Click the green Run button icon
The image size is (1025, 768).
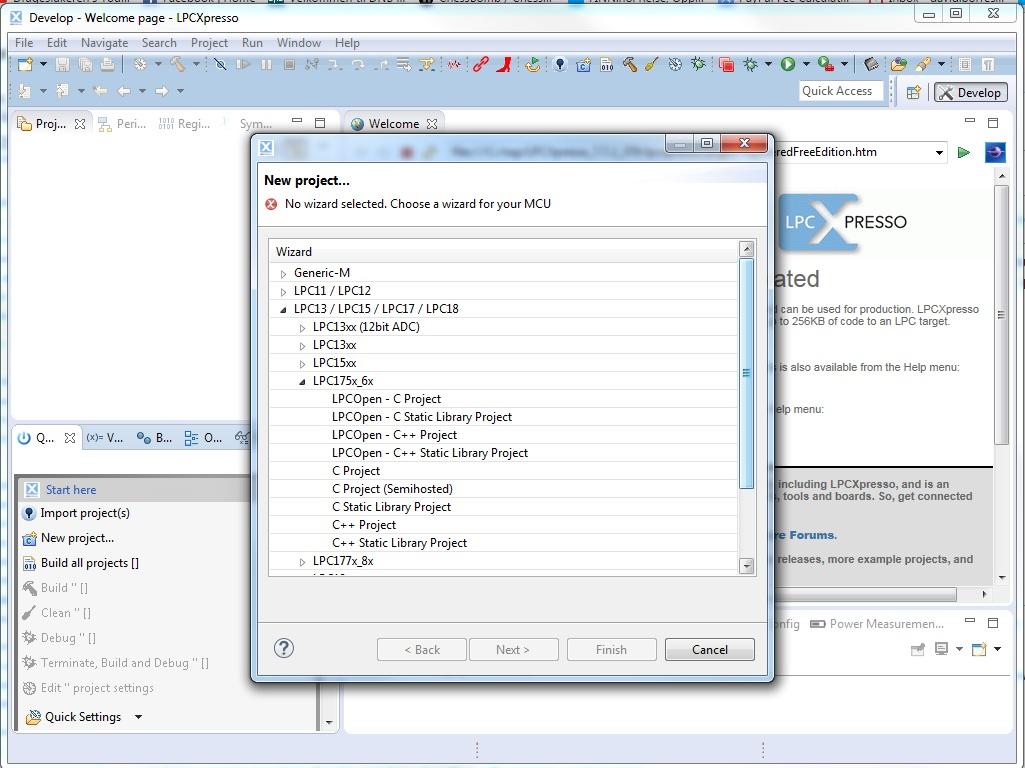pos(788,64)
